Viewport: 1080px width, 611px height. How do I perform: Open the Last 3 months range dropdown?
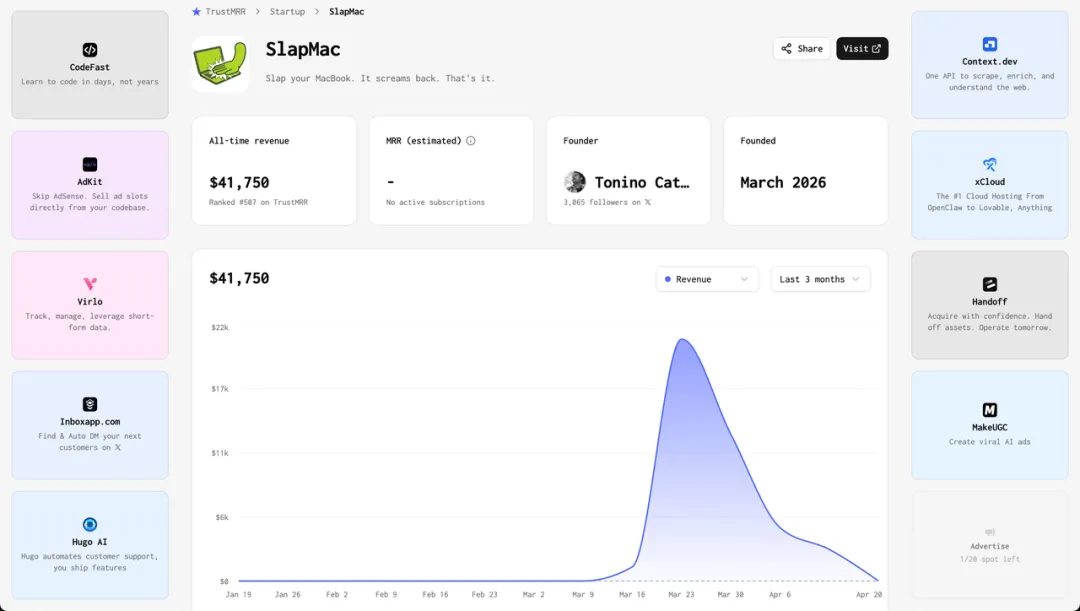(820, 279)
